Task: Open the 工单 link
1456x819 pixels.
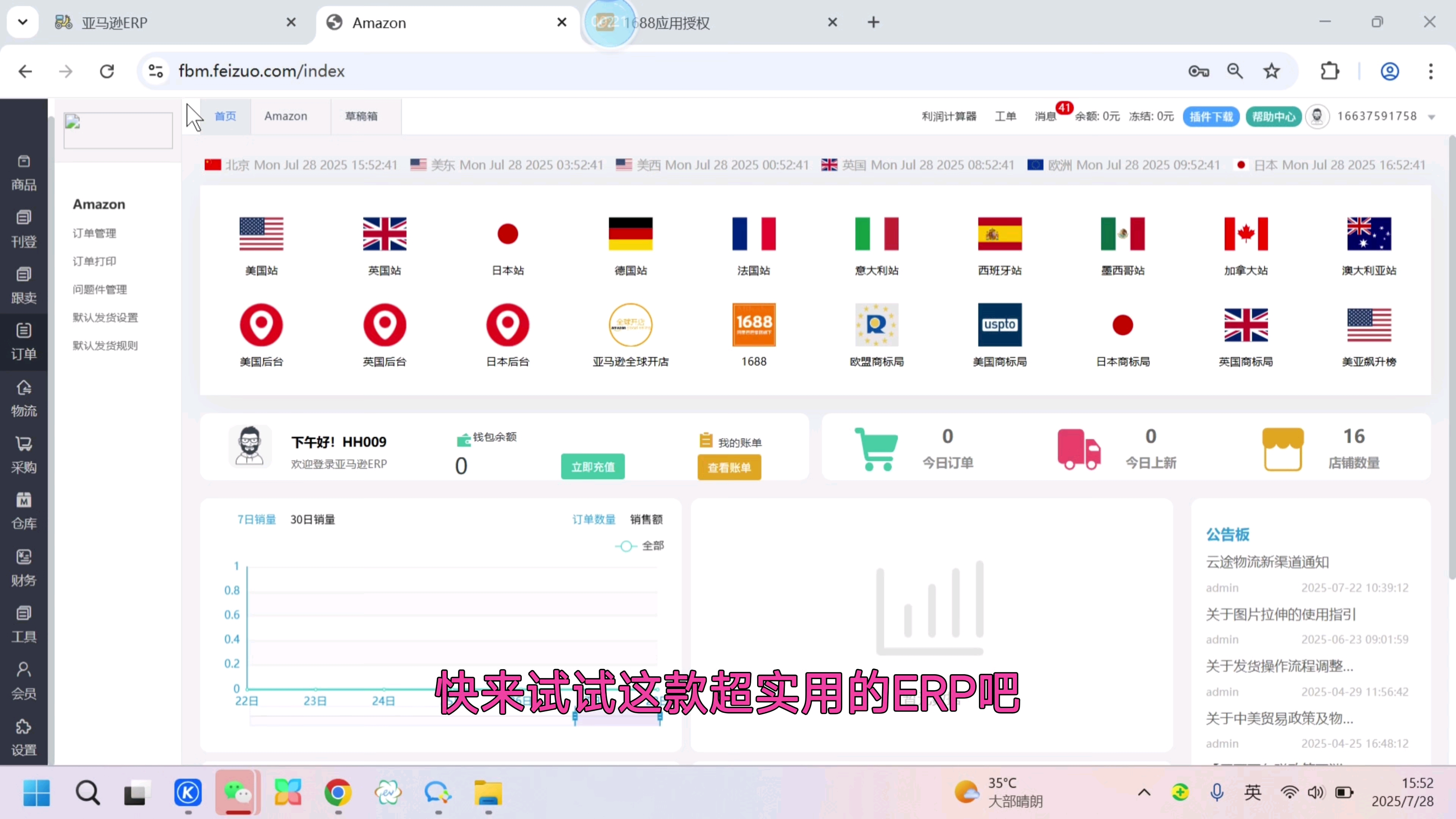Action: pos(1006,116)
